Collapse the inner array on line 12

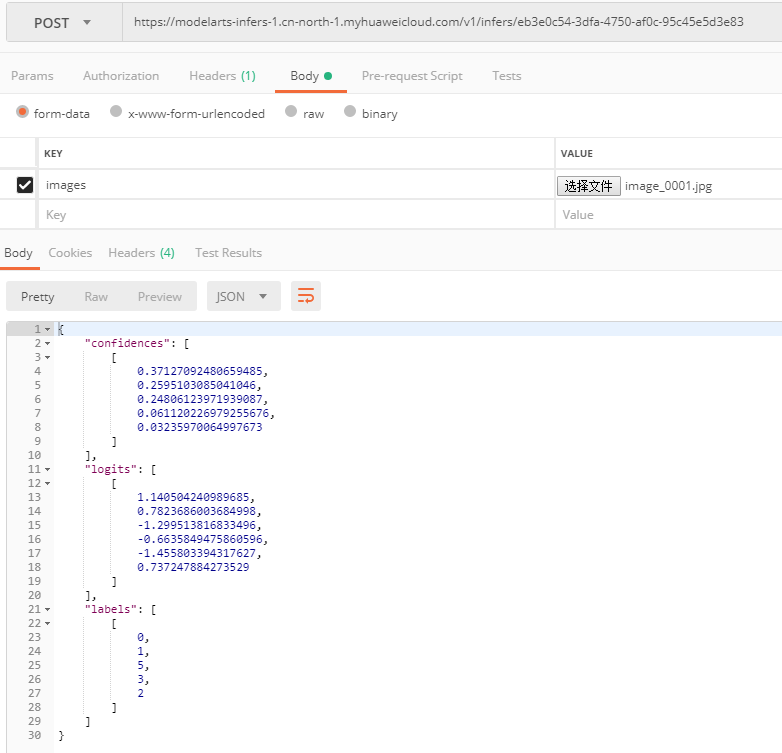click(x=47, y=483)
